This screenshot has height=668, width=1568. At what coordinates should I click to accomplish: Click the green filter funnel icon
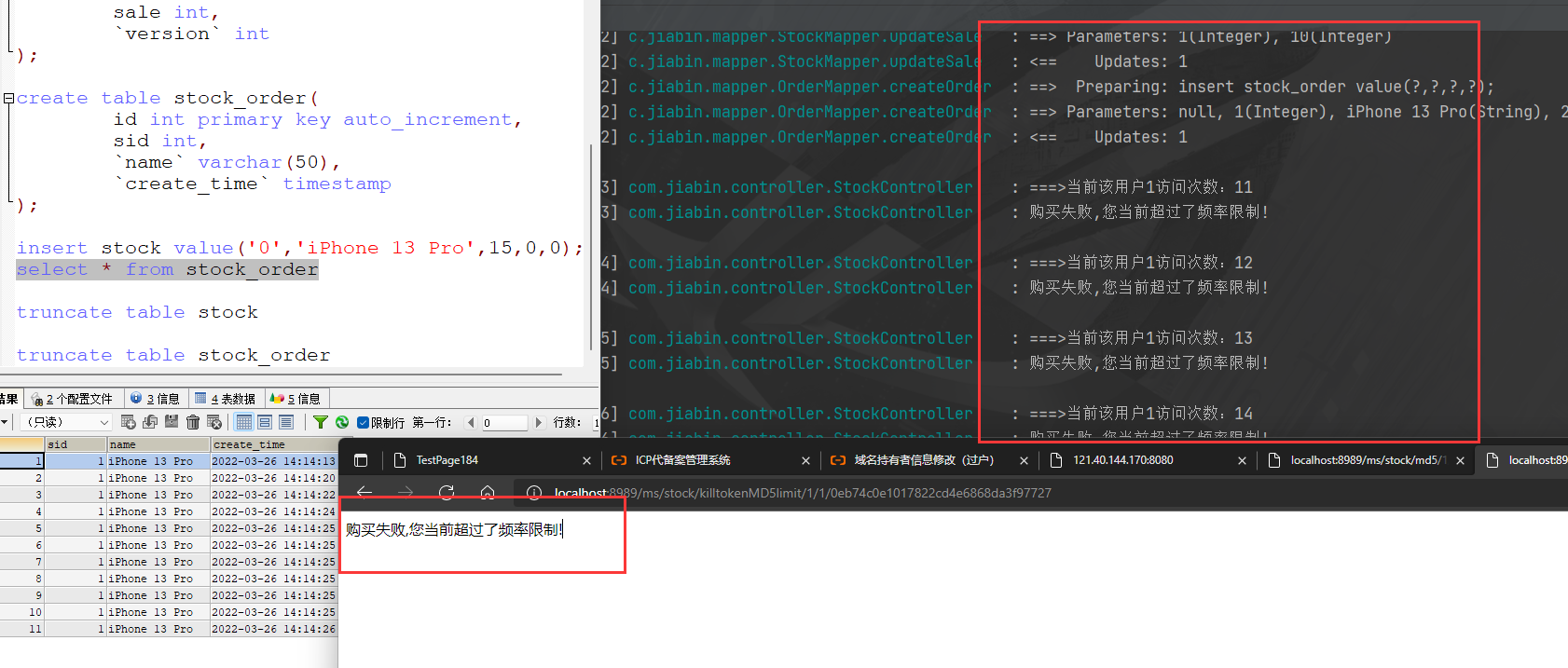point(321,422)
